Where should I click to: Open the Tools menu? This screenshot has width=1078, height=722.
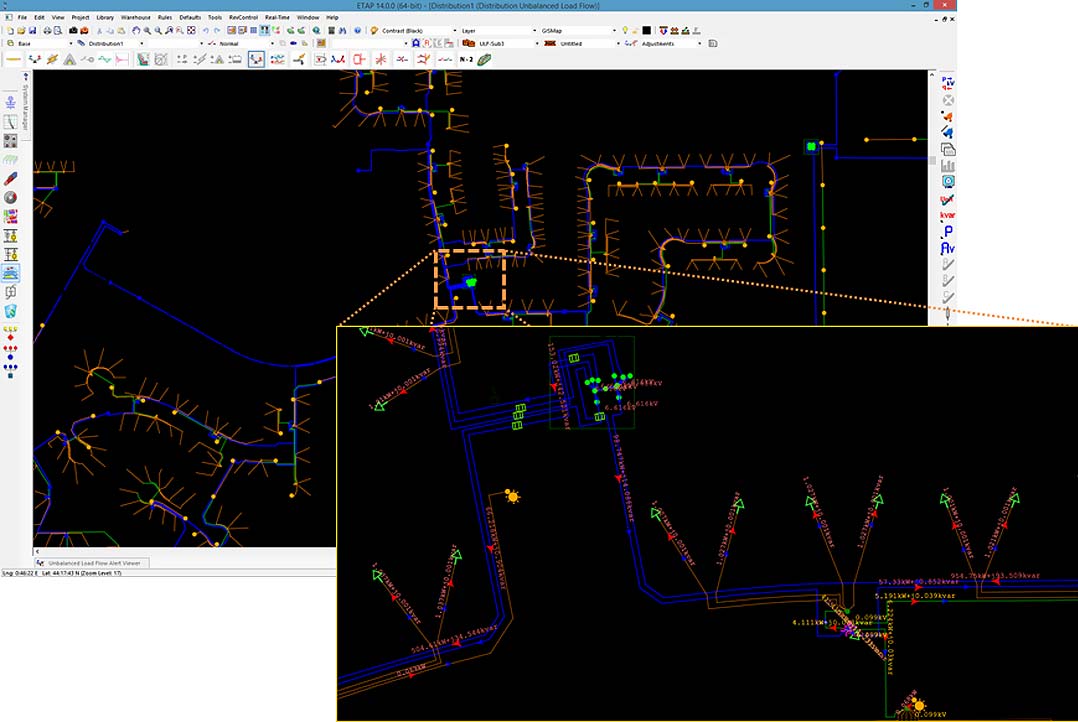pos(213,16)
